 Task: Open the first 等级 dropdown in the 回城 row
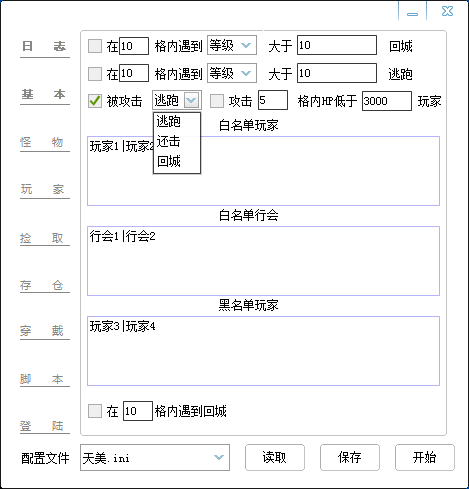232,45
